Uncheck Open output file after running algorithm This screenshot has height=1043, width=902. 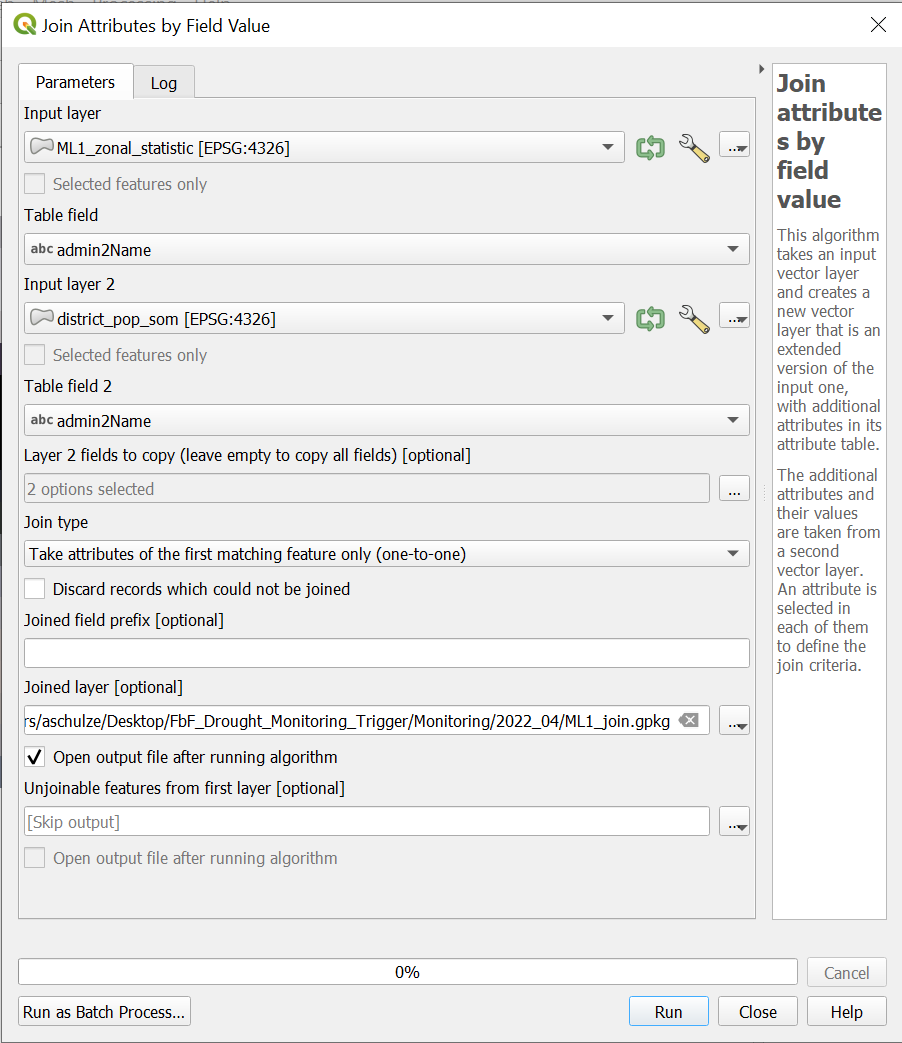coord(35,757)
